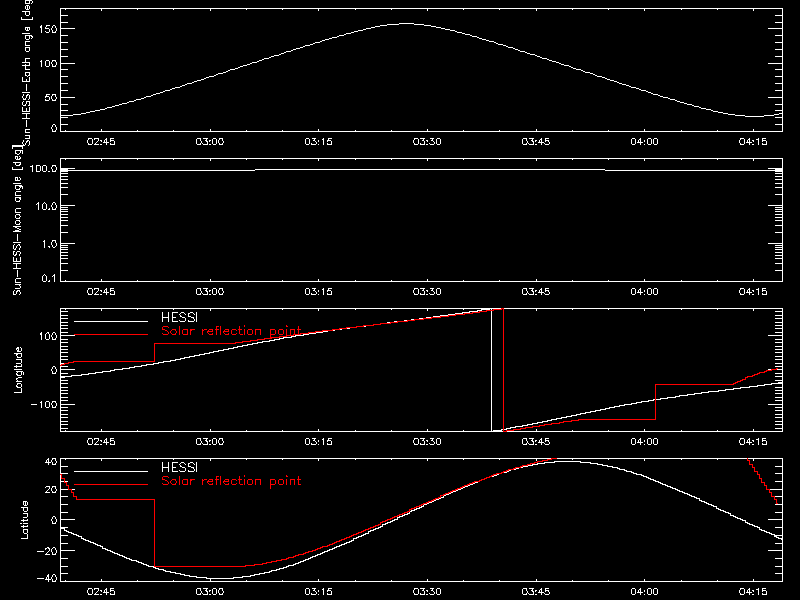Click 03:30 under the Earth angle plot
The width and height of the screenshot is (800, 600).
point(427,142)
